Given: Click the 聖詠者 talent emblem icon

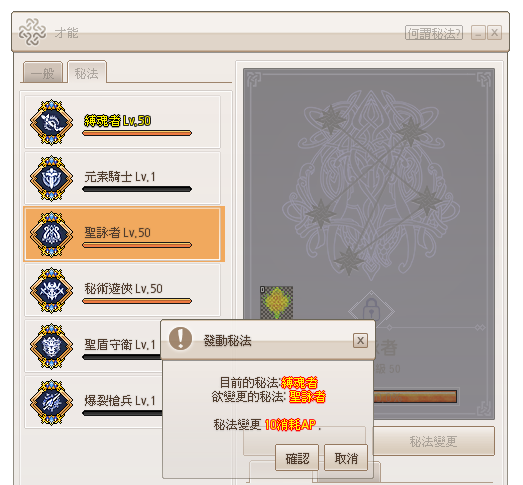Looking at the screenshot, I should point(51,234).
